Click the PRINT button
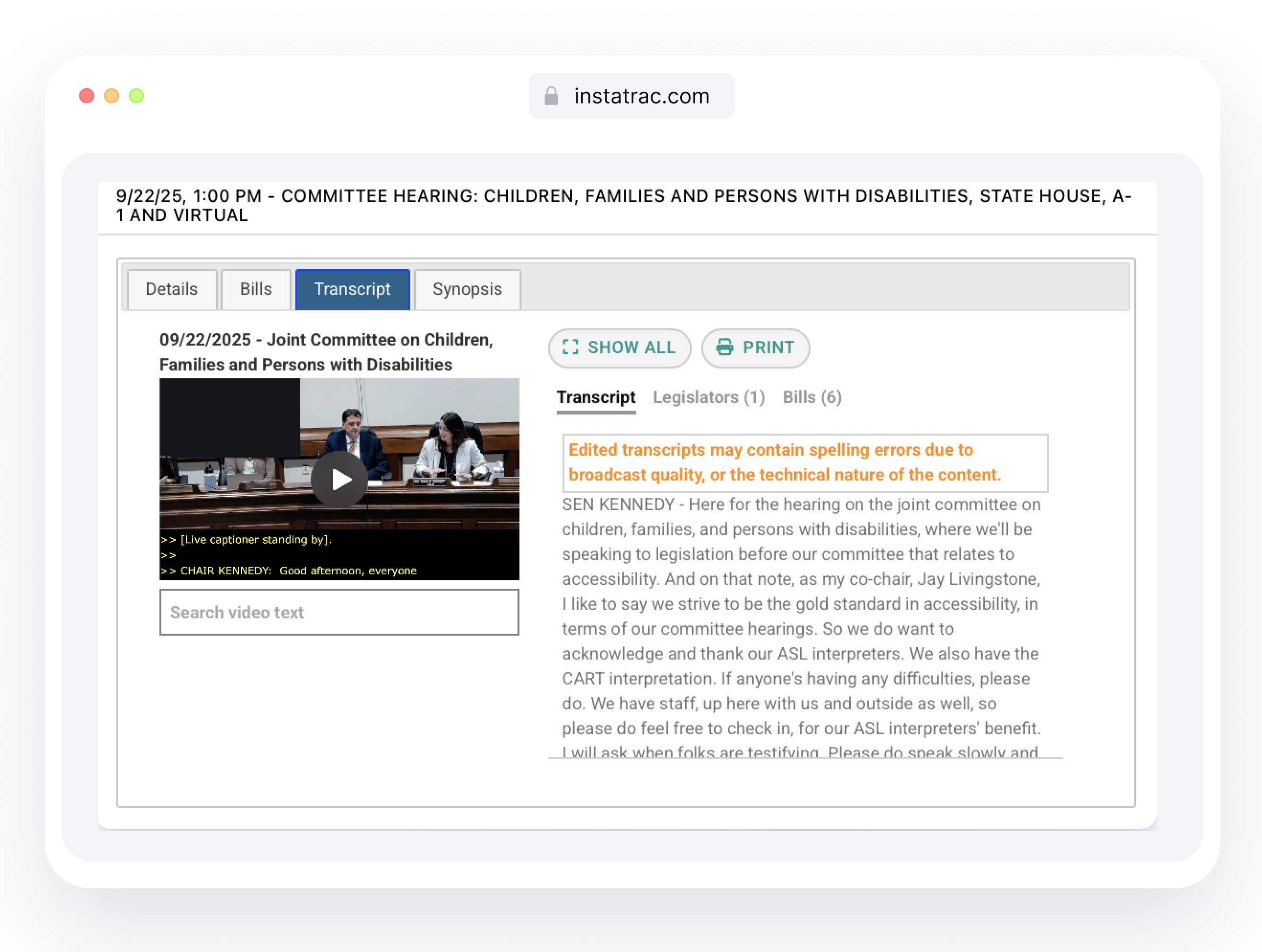Screen dimensions: 1262x952 [x=755, y=348]
